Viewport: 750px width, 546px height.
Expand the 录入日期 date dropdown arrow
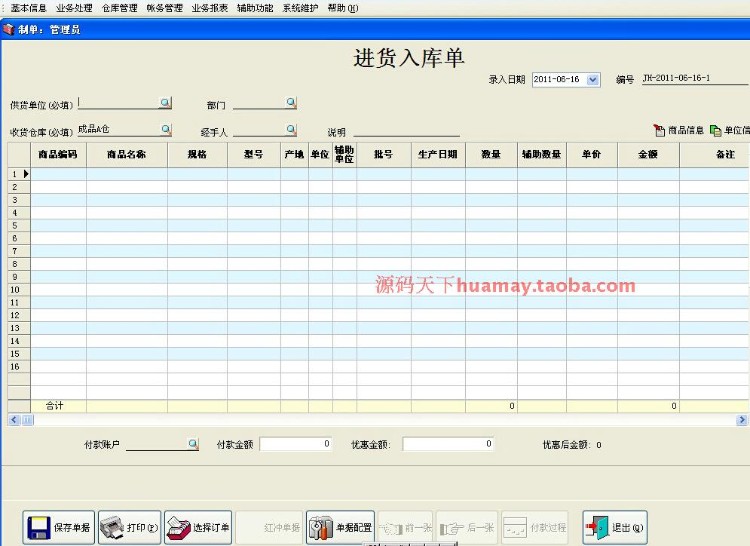point(593,79)
